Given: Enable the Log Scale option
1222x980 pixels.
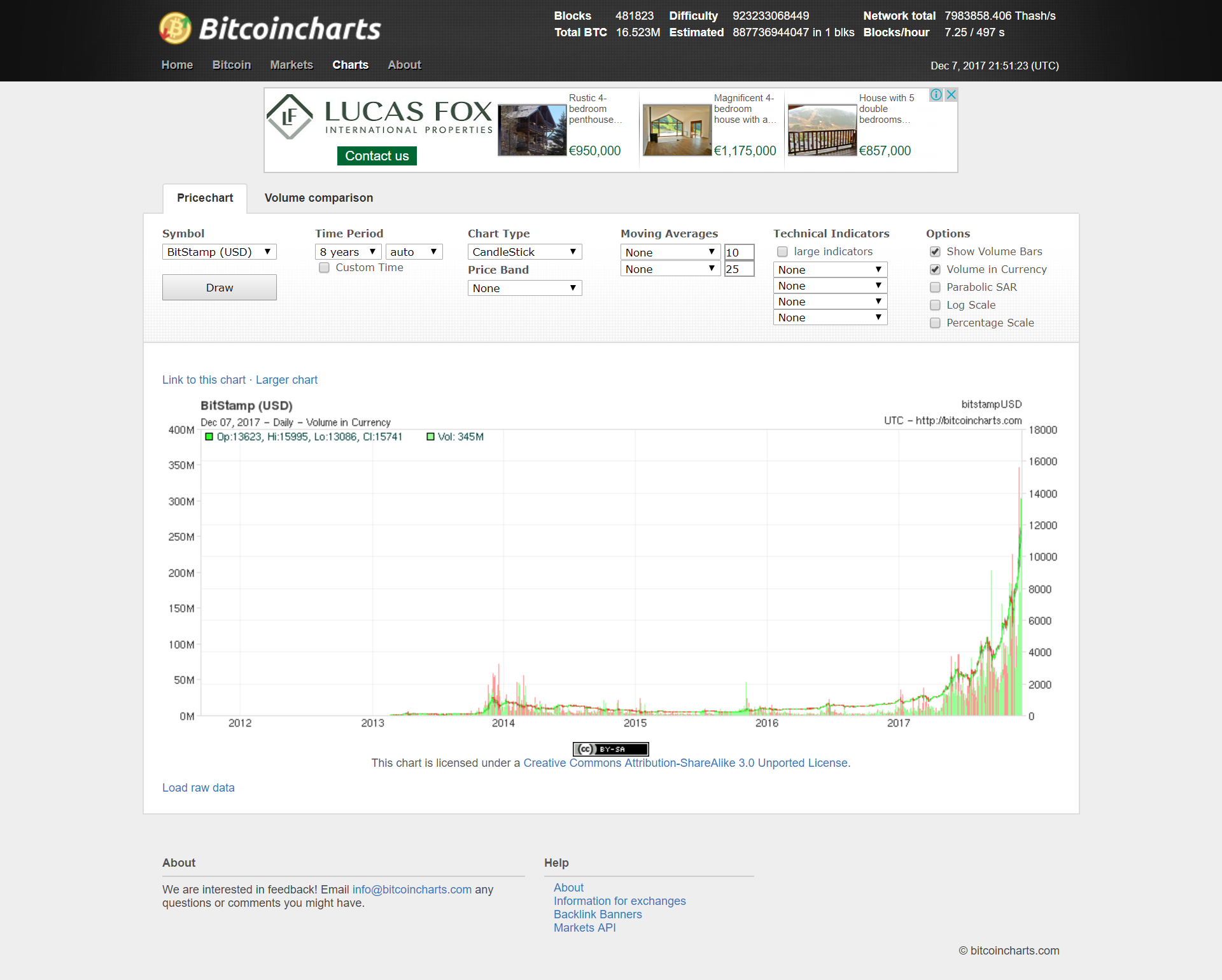Looking at the screenshot, I should click(935, 305).
